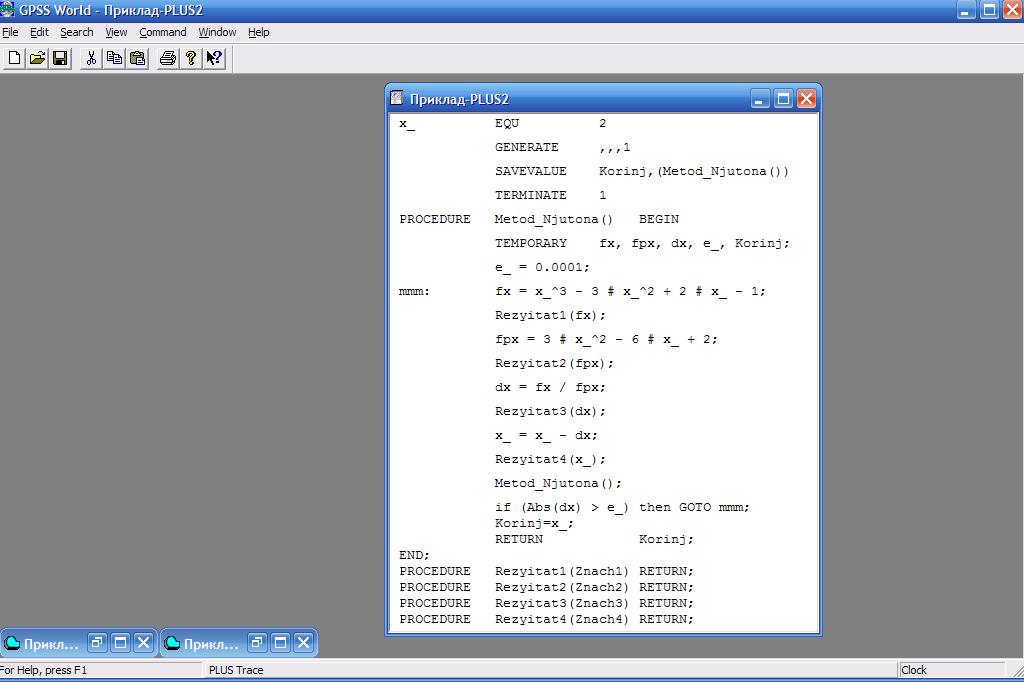This screenshot has width=1024, height=682.
Task: Minimize the Приклад-PLUS2 model window
Action: [760, 99]
